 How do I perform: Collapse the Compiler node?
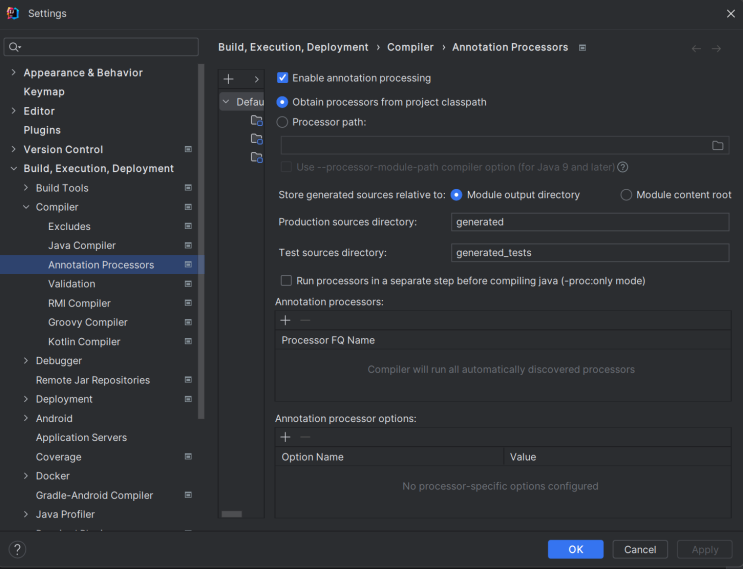pyautogui.click(x=26, y=207)
